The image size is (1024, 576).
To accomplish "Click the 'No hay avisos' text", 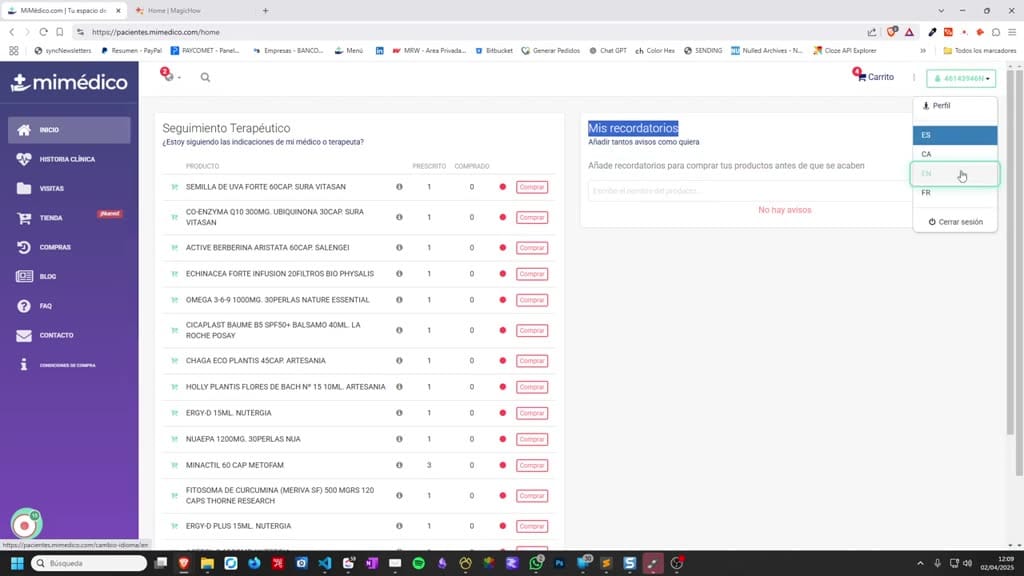I will (784, 210).
